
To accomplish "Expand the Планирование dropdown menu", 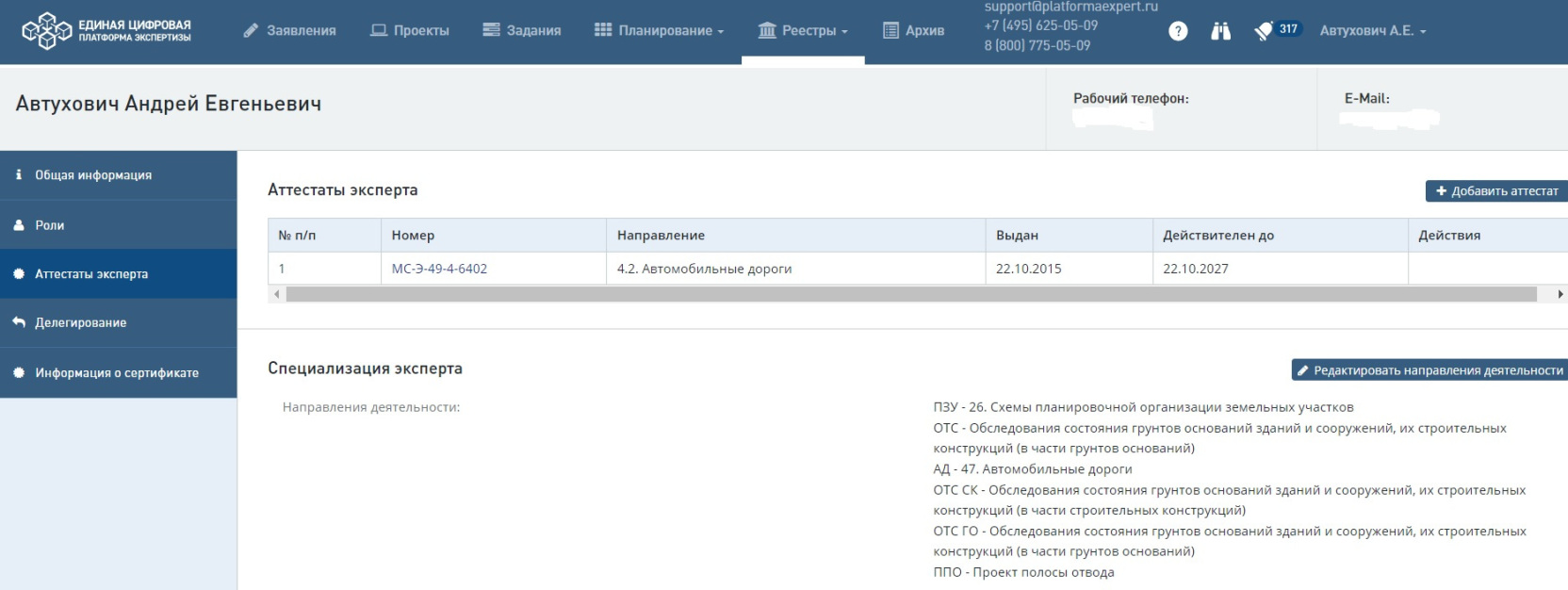I will click(660, 31).
